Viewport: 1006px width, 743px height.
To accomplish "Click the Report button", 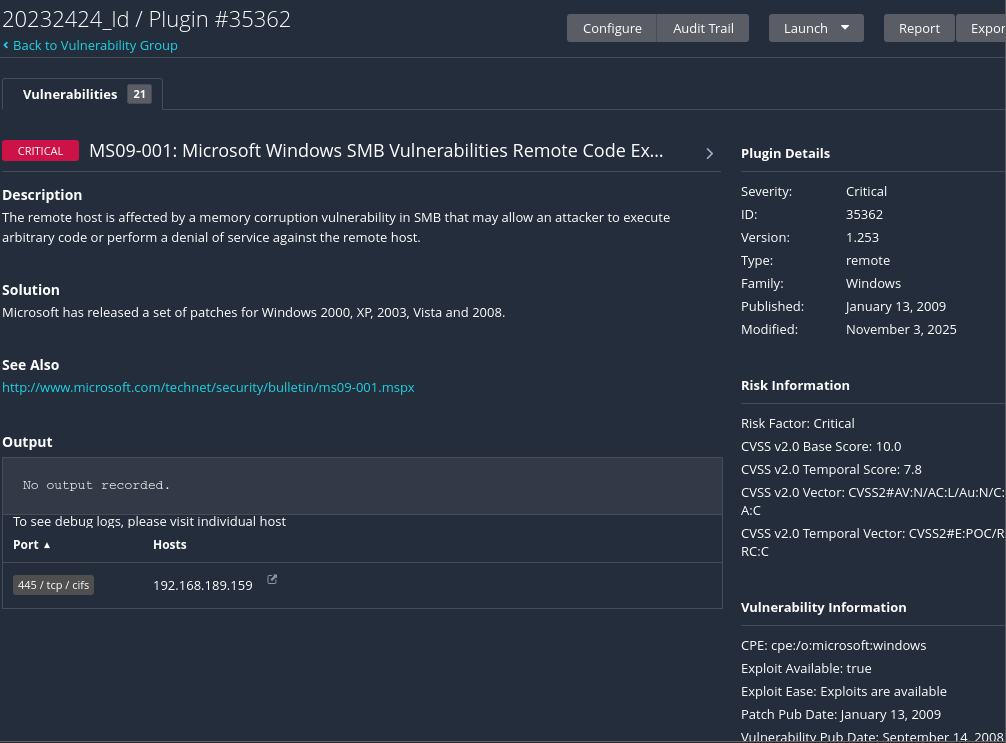I will pos(919,28).
